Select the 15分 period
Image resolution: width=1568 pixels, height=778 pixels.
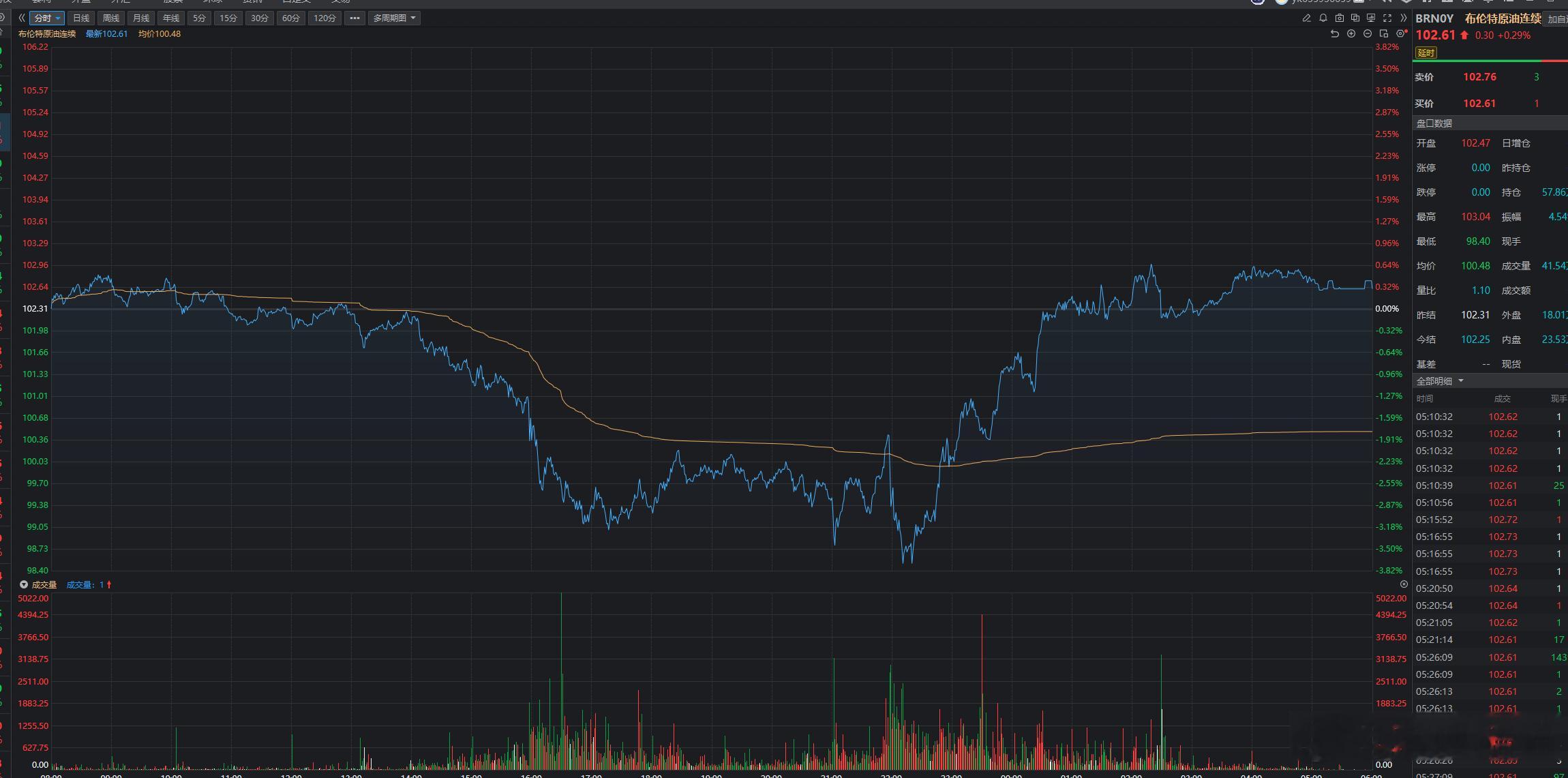[228, 18]
